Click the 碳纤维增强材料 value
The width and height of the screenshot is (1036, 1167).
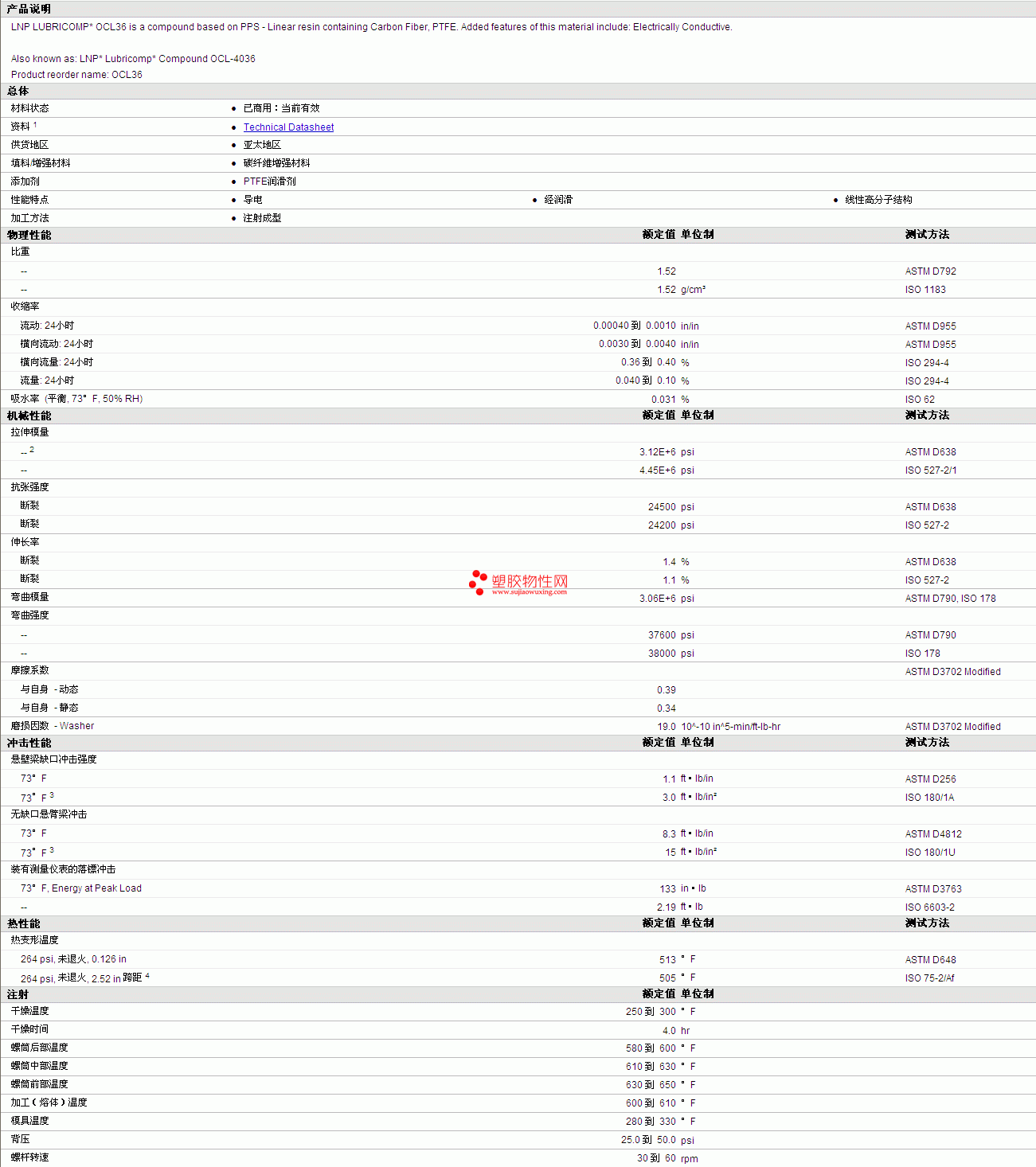277,163
